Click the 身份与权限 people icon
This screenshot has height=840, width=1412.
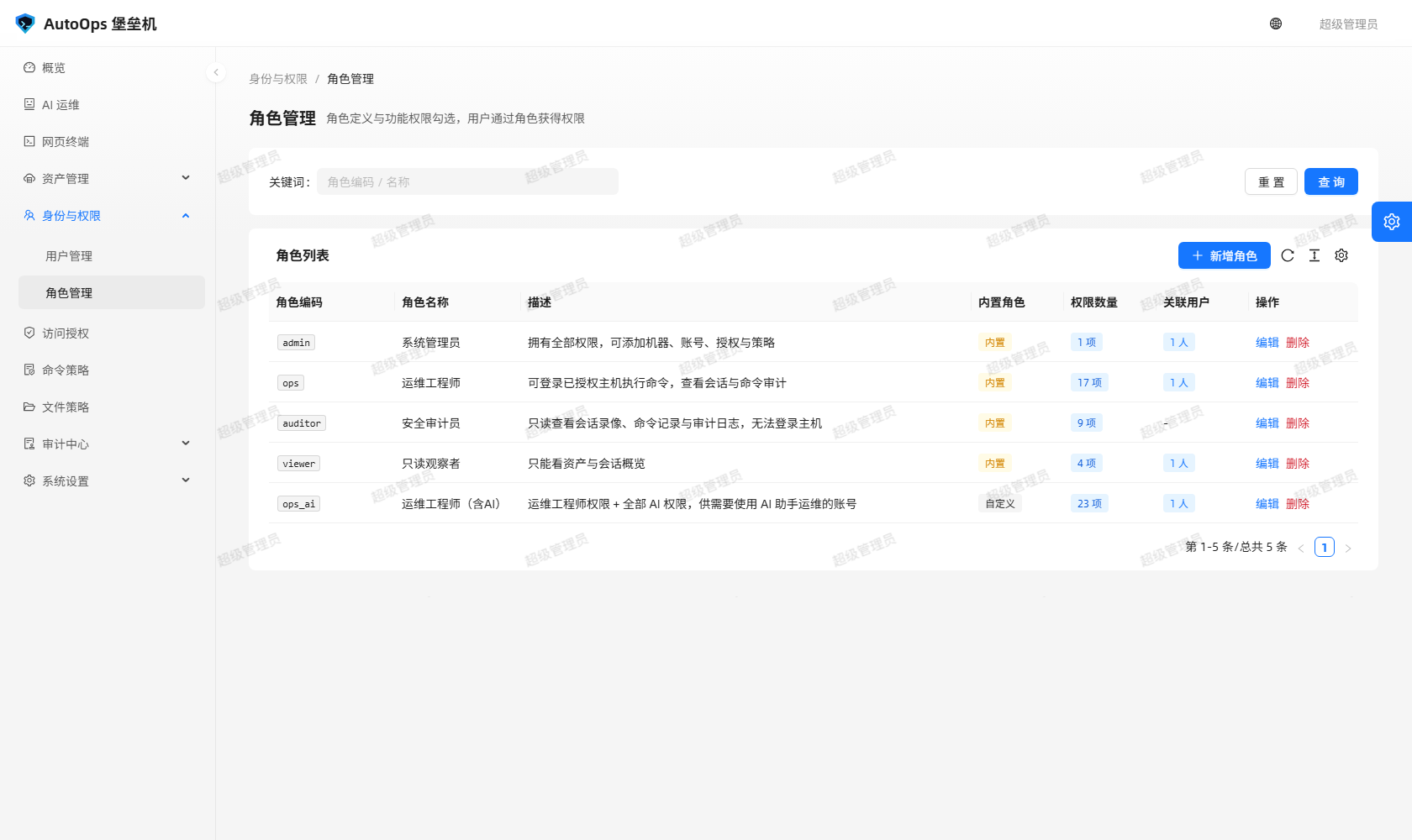coord(29,215)
